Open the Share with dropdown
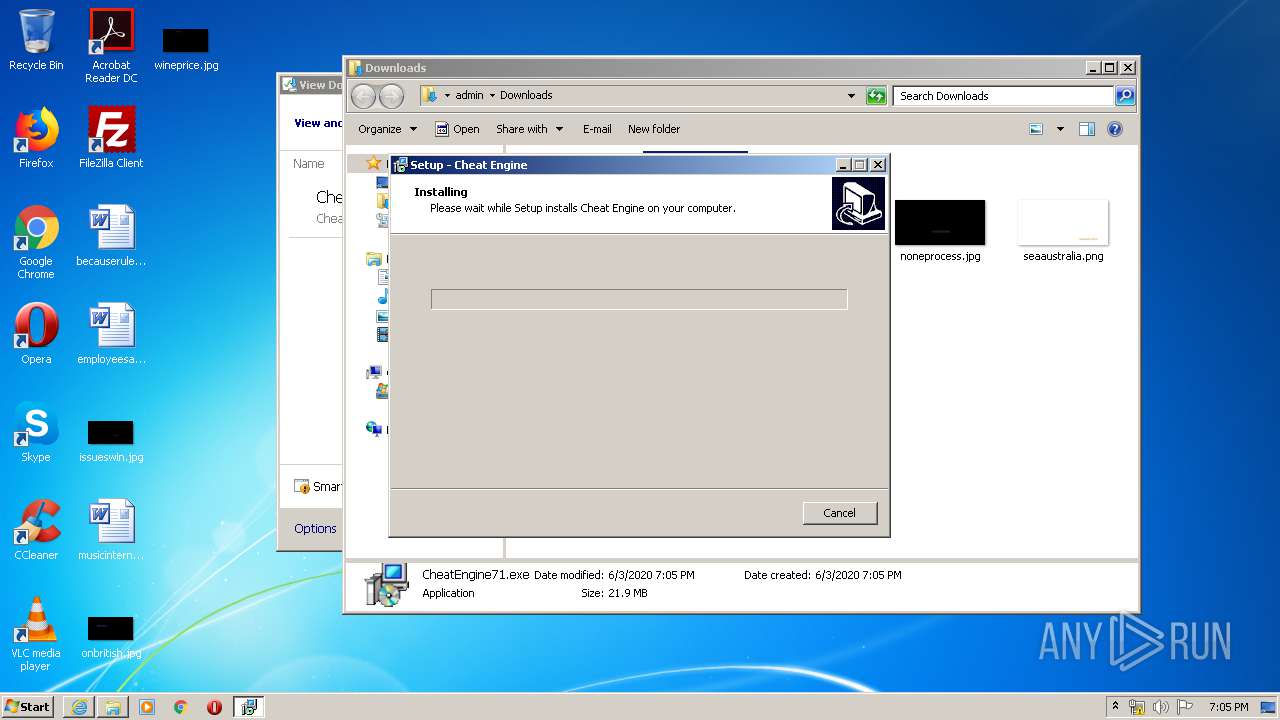 (529, 129)
